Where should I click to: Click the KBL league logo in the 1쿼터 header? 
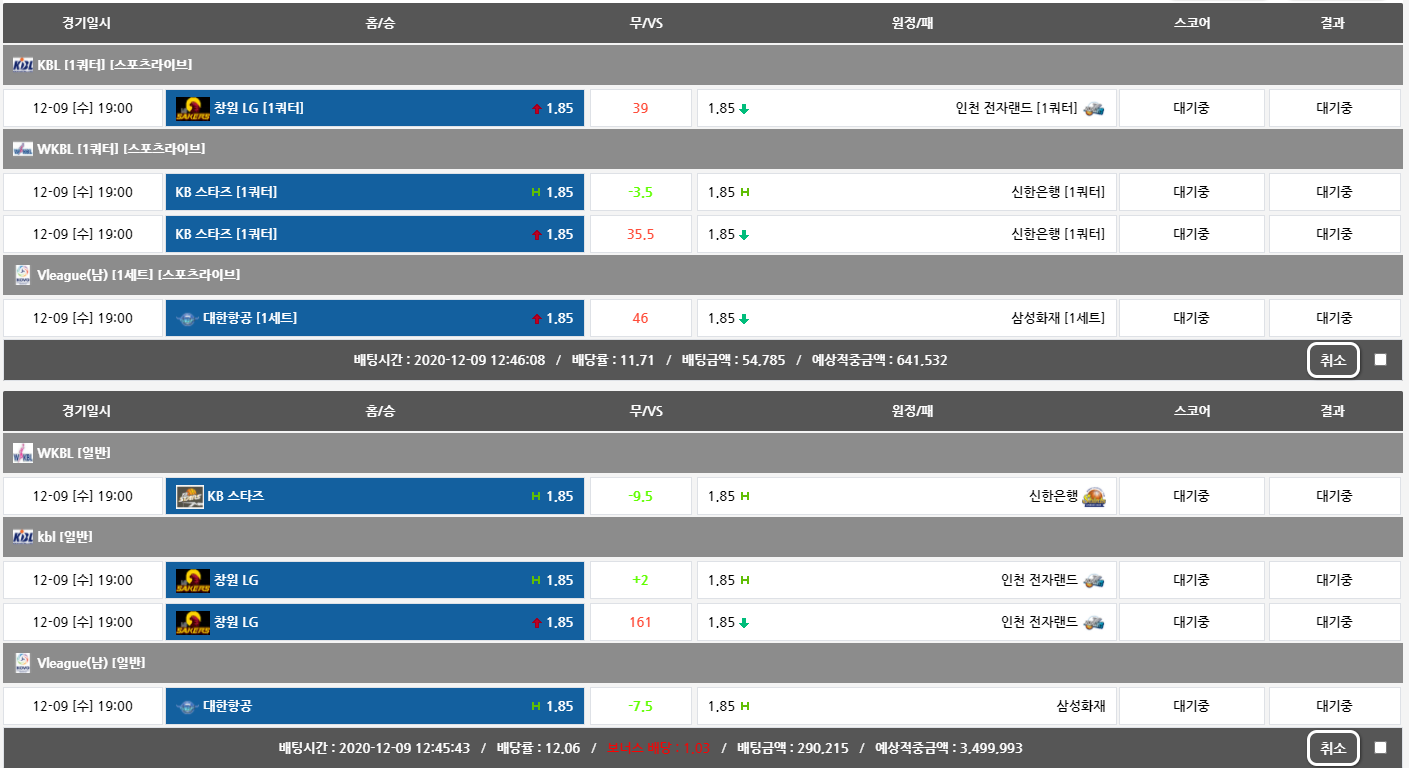coord(23,65)
